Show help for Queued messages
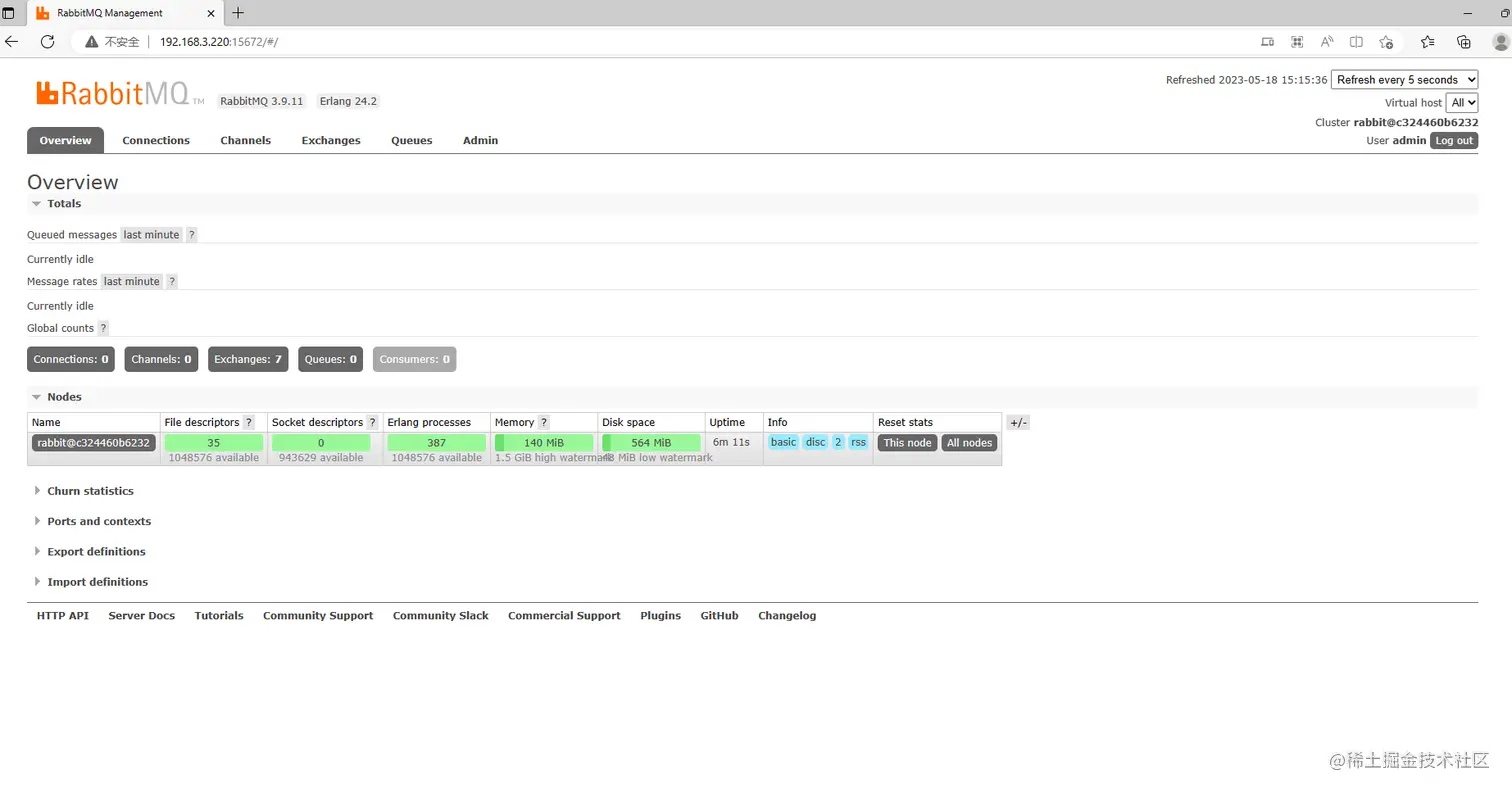Image resolution: width=1512 pixels, height=793 pixels. [x=192, y=235]
